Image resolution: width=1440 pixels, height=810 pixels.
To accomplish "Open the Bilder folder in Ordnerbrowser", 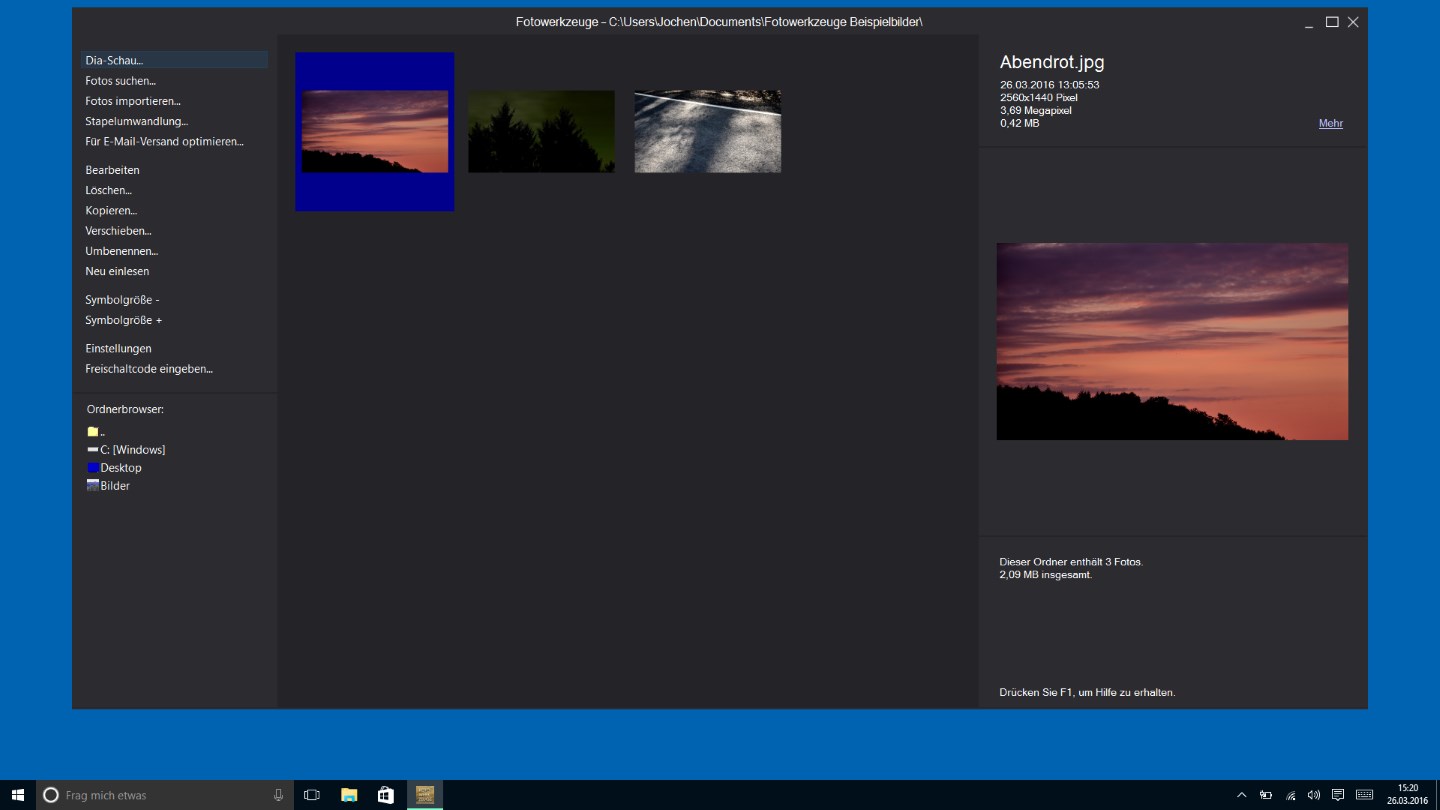I will coord(114,486).
